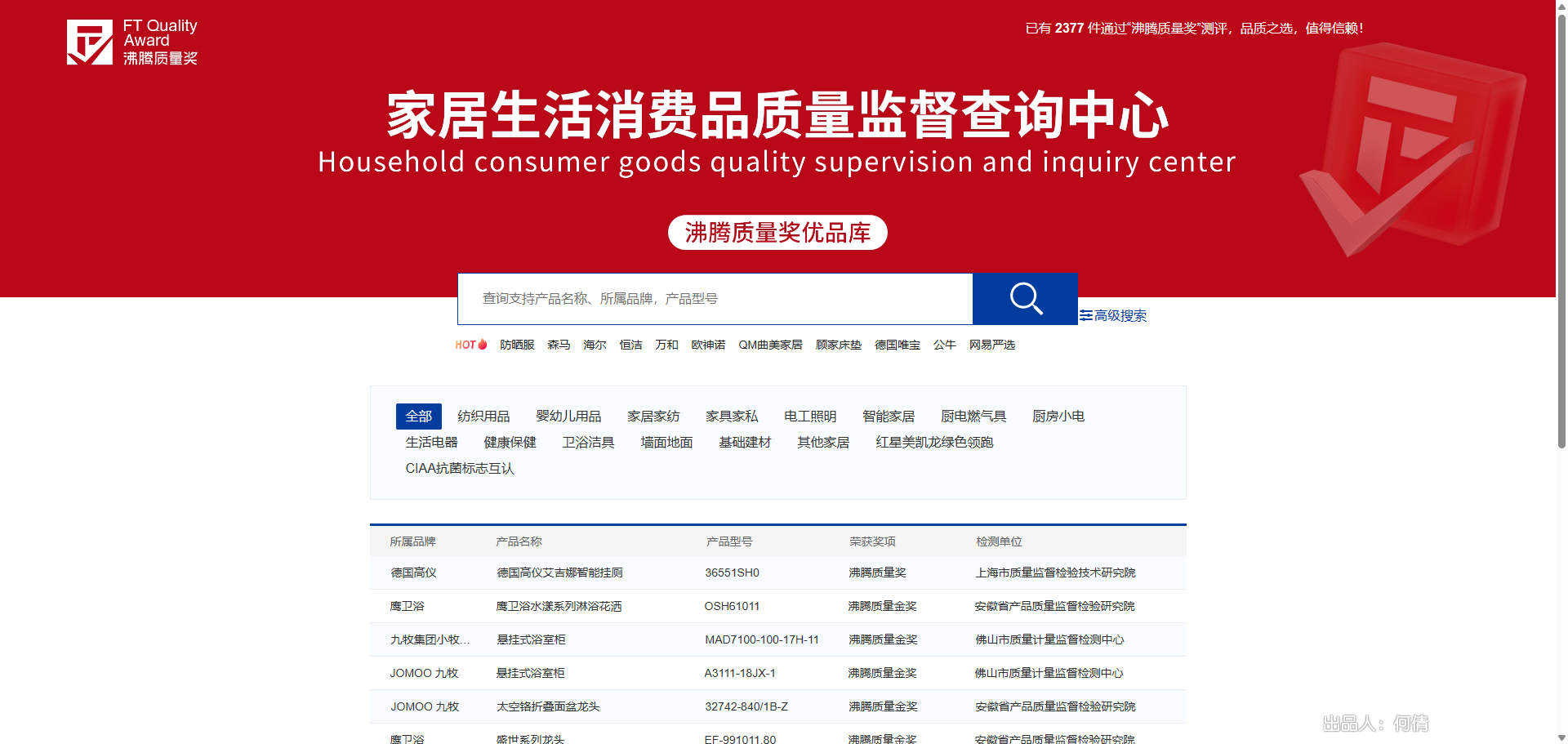Switch to 婴幼儿用品 category
Screen dimensions: 1568x744
[568, 417]
